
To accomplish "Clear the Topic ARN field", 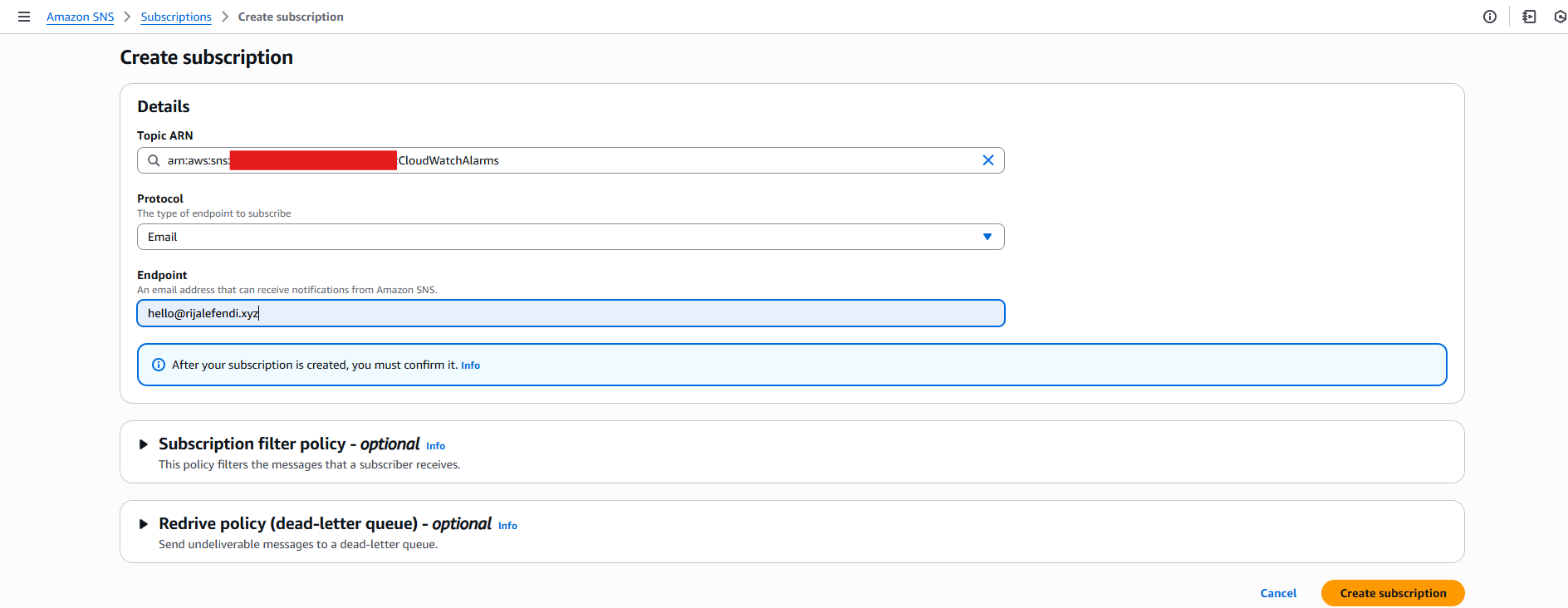I will [x=987, y=160].
